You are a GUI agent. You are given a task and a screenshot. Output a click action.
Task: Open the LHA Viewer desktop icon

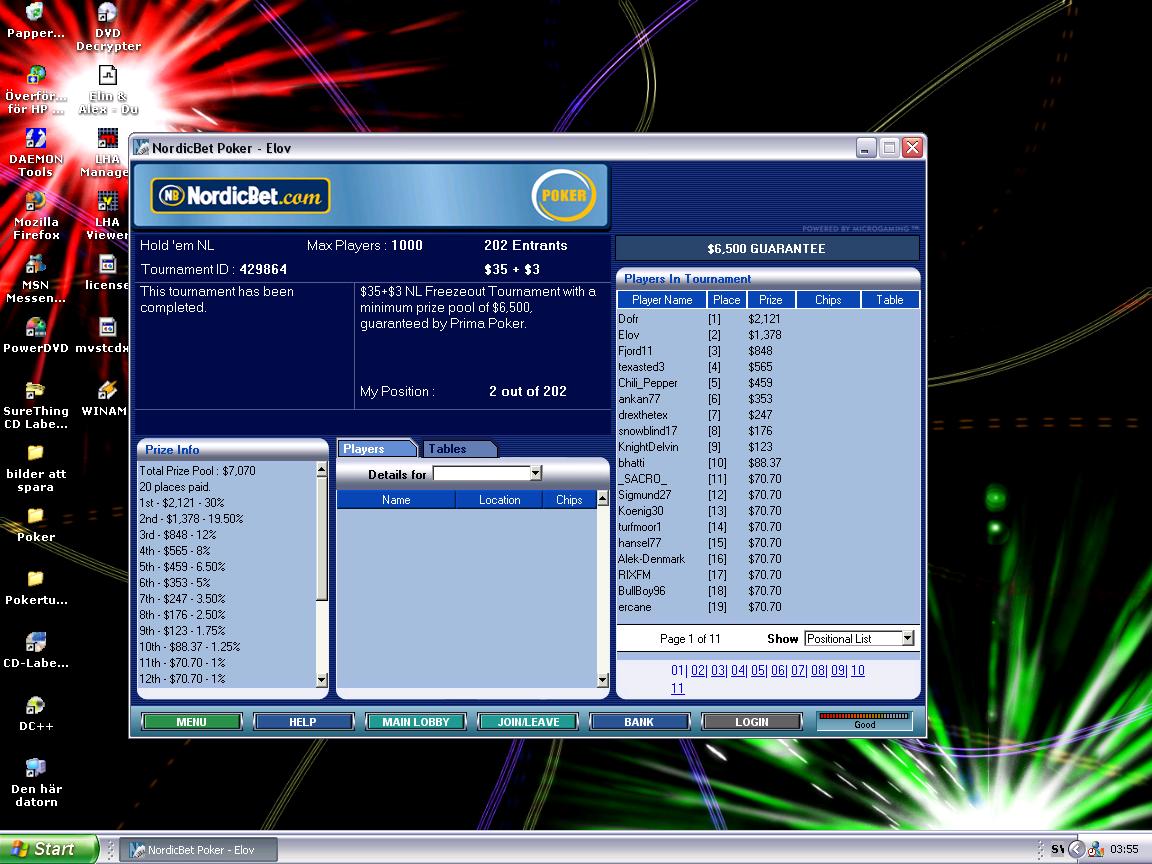[x=107, y=216]
